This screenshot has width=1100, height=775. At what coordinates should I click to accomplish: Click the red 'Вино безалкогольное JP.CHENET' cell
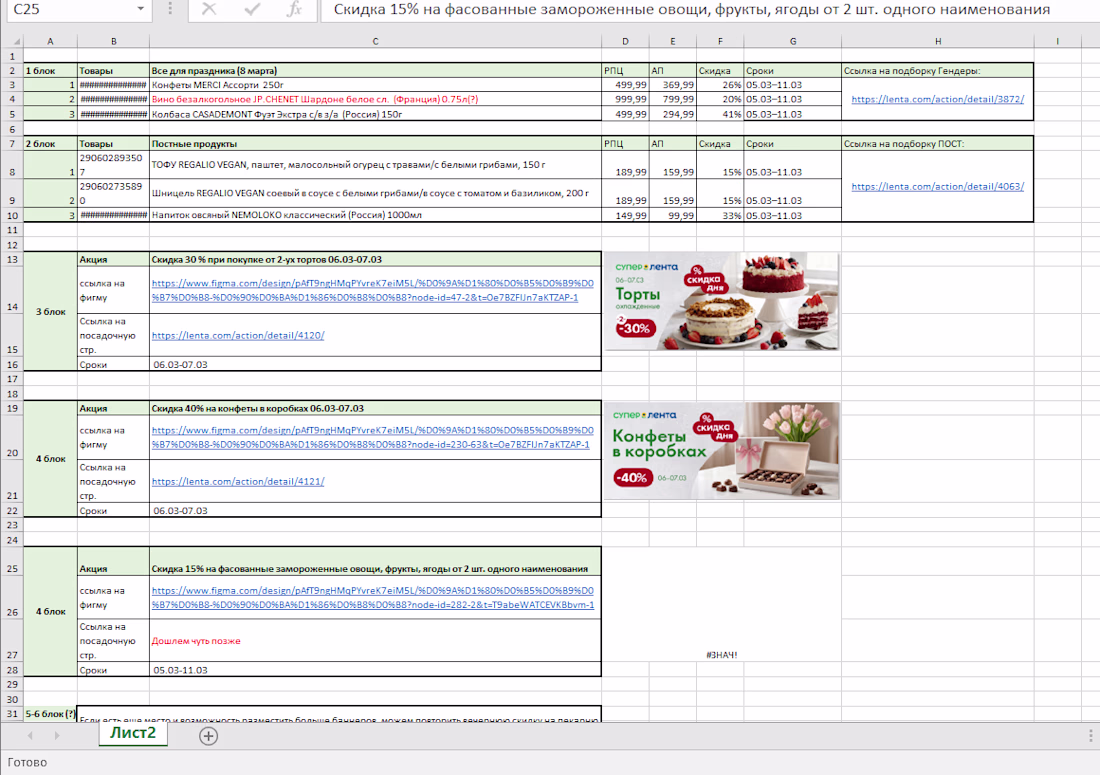375,100
